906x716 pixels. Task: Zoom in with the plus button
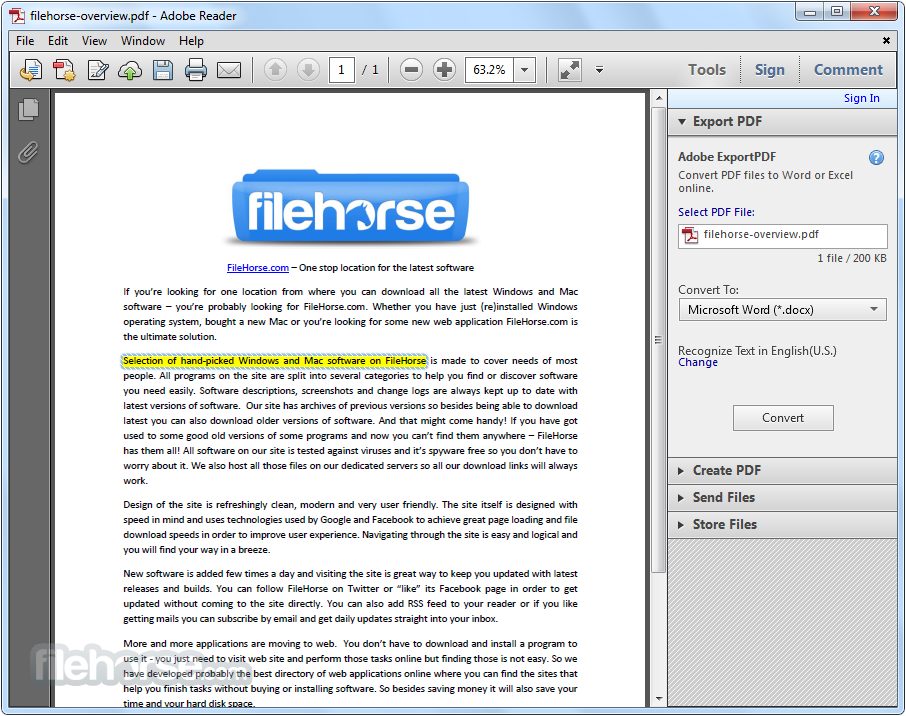tap(444, 70)
